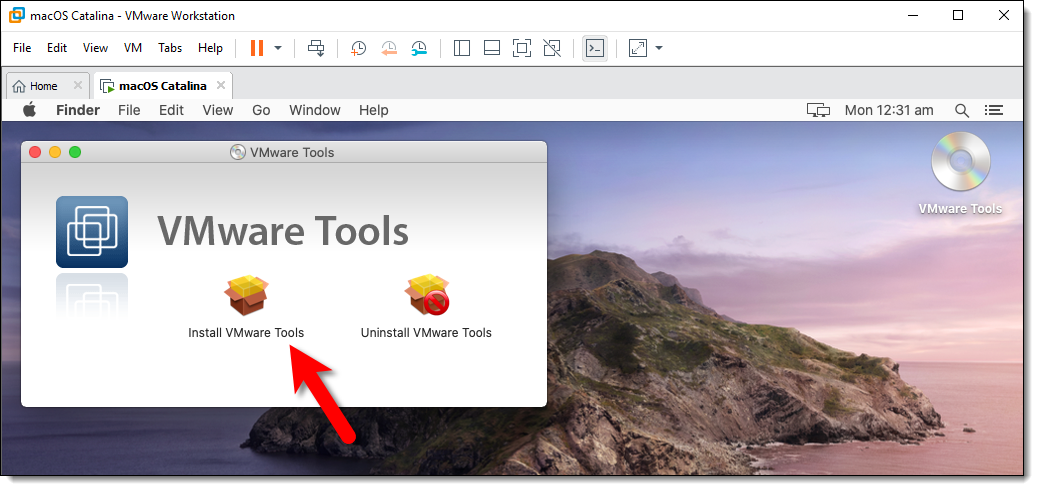
Task: Click the blue VMware Tools logo
Action: click(x=92, y=232)
